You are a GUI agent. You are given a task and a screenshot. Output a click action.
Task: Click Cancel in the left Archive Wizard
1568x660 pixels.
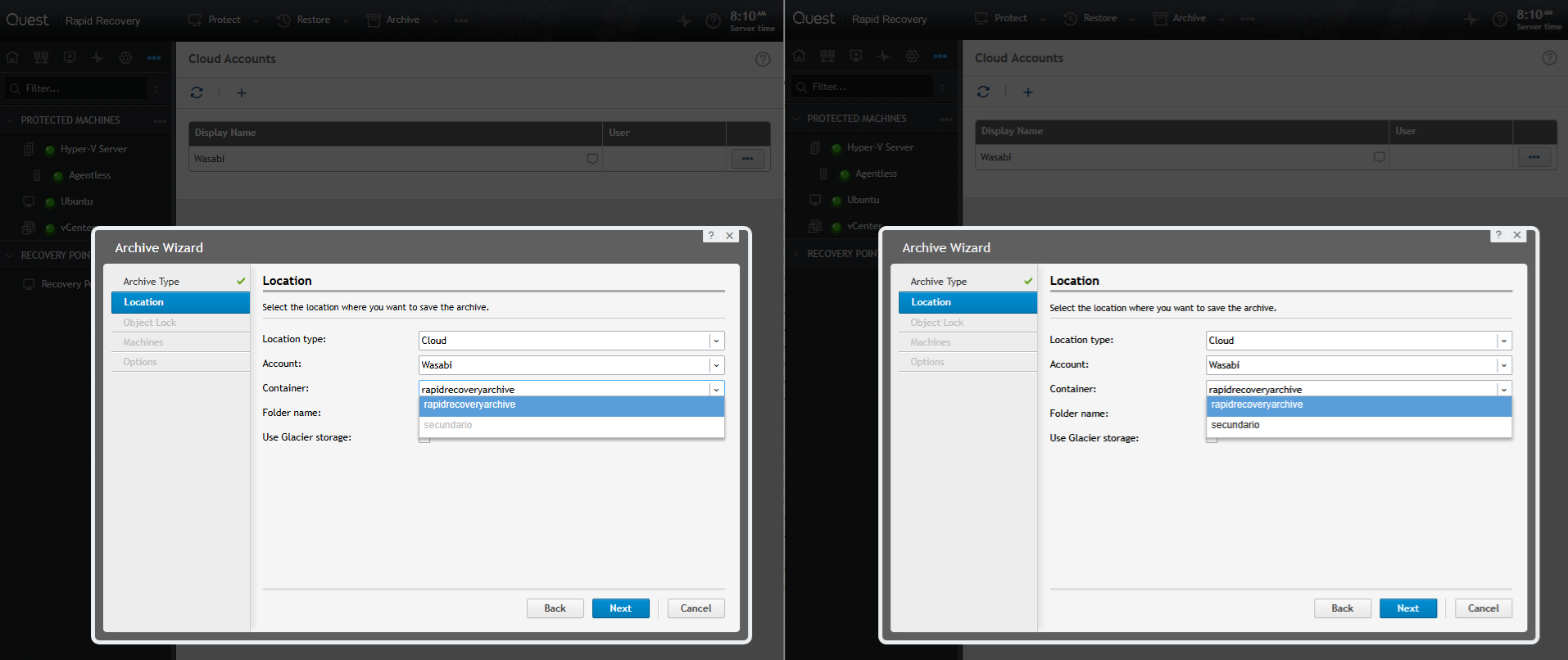coord(696,608)
